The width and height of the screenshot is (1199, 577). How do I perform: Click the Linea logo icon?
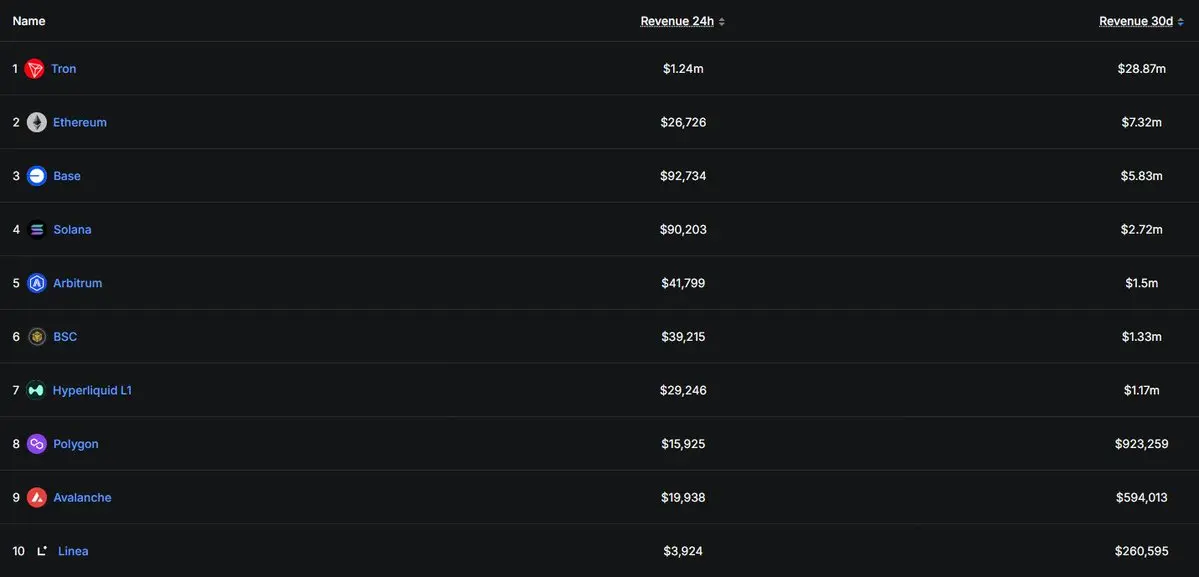tap(42, 550)
